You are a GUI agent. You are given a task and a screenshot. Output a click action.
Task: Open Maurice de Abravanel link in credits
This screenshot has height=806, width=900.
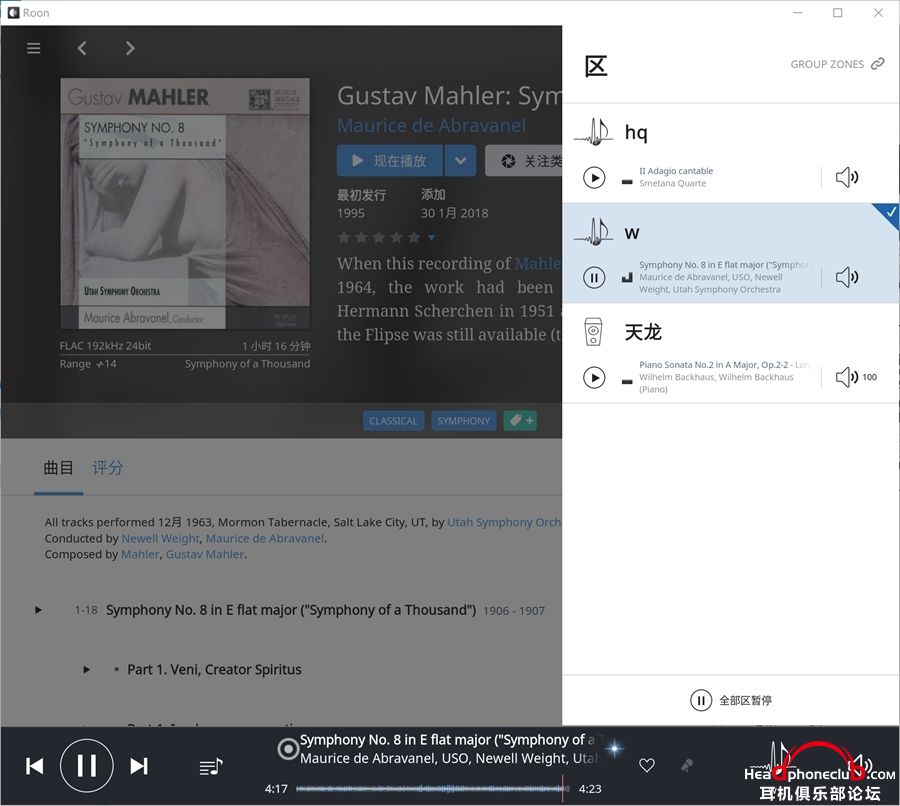(x=265, y=538)
